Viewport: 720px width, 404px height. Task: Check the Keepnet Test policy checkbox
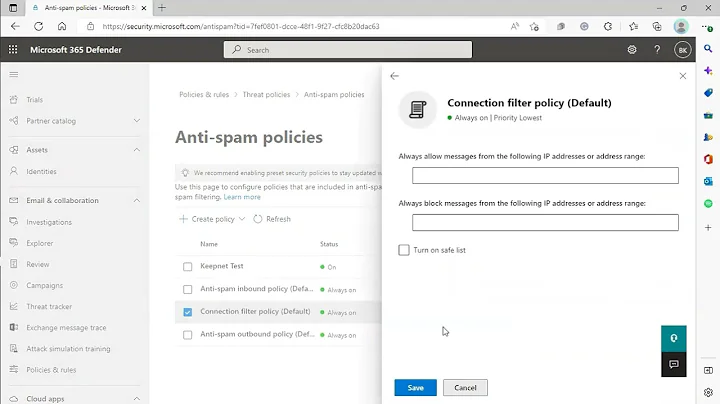coord(187,267)
